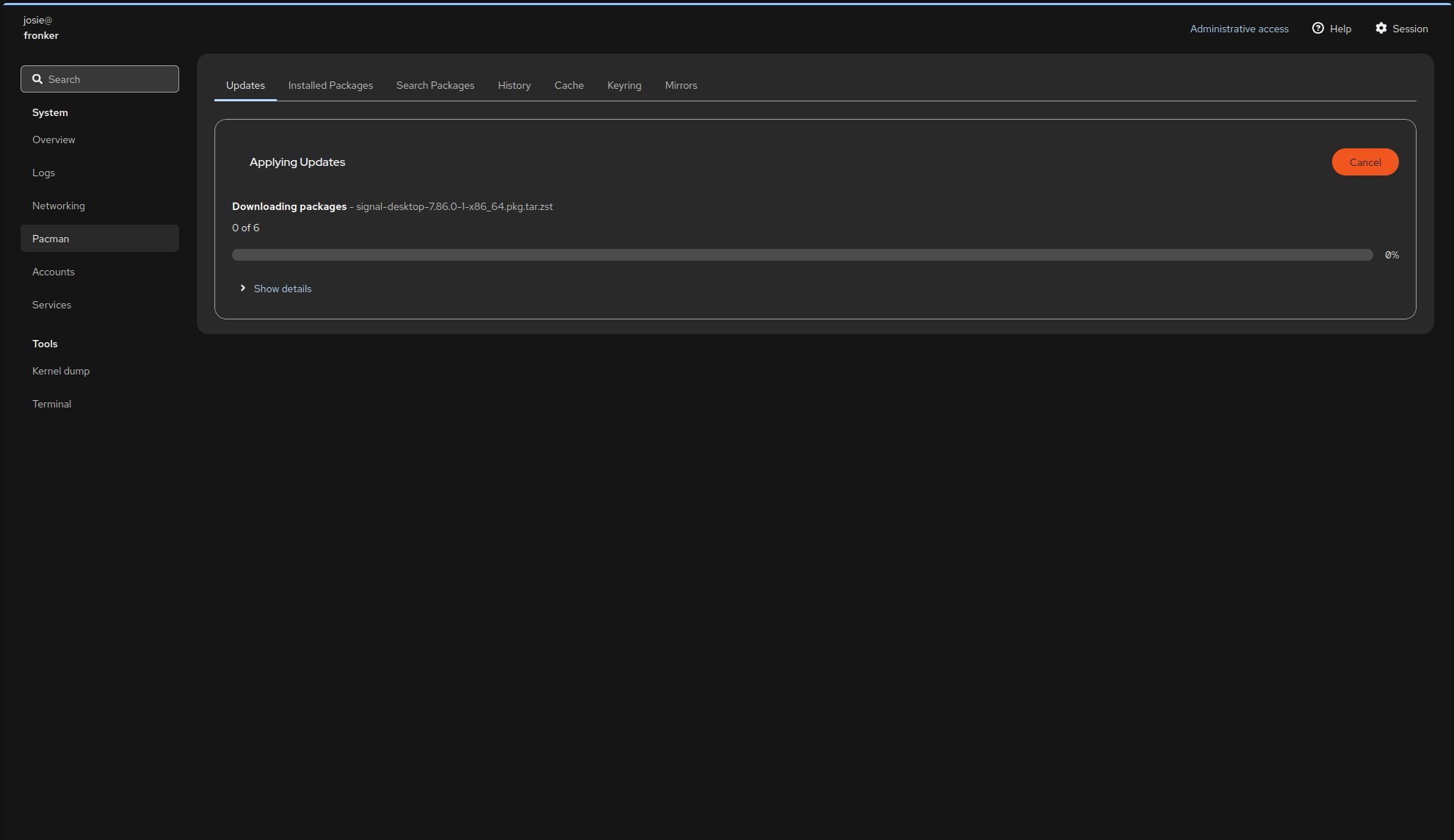
Task: Click the Help question mark icon
Action: [1318, 29]
